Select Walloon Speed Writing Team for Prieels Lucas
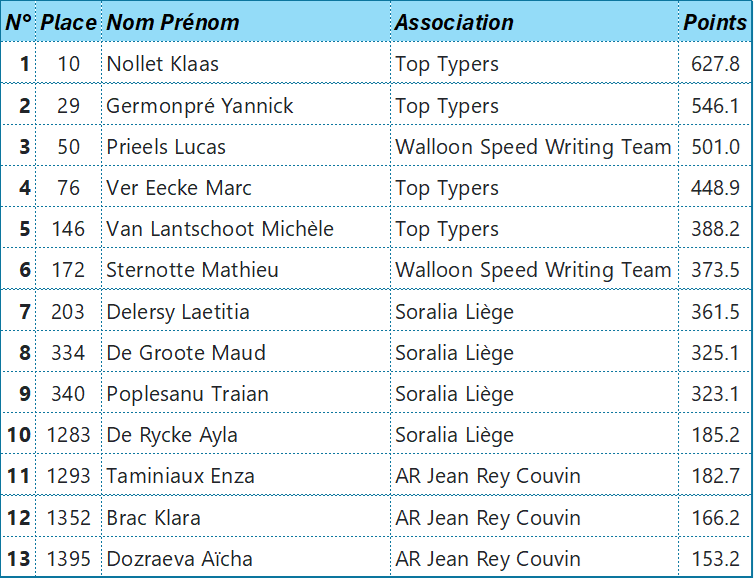The image size is (754, 579). pos(533,147)
